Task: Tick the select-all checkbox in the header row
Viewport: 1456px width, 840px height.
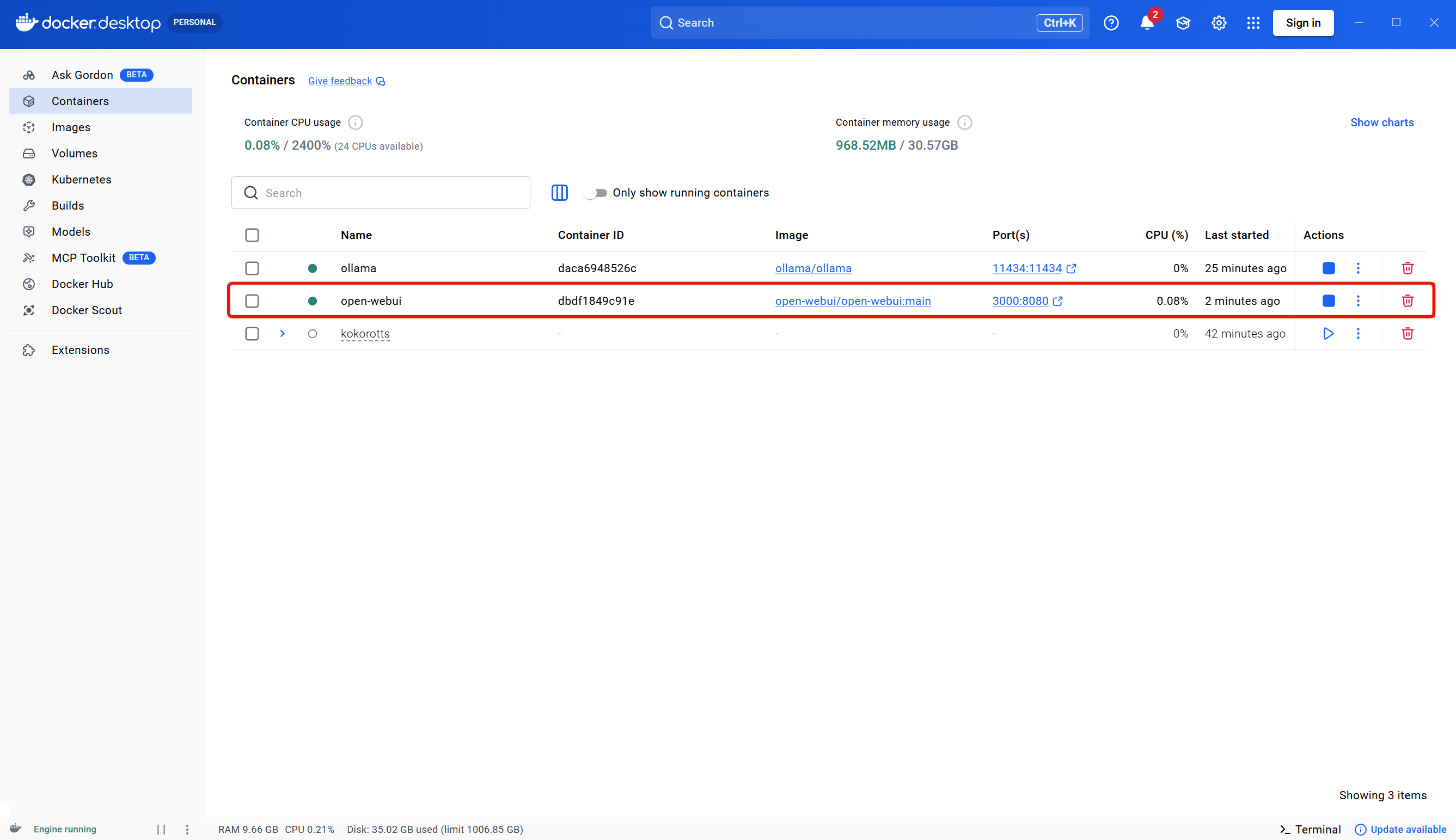Action: click(x=252, y=235)
